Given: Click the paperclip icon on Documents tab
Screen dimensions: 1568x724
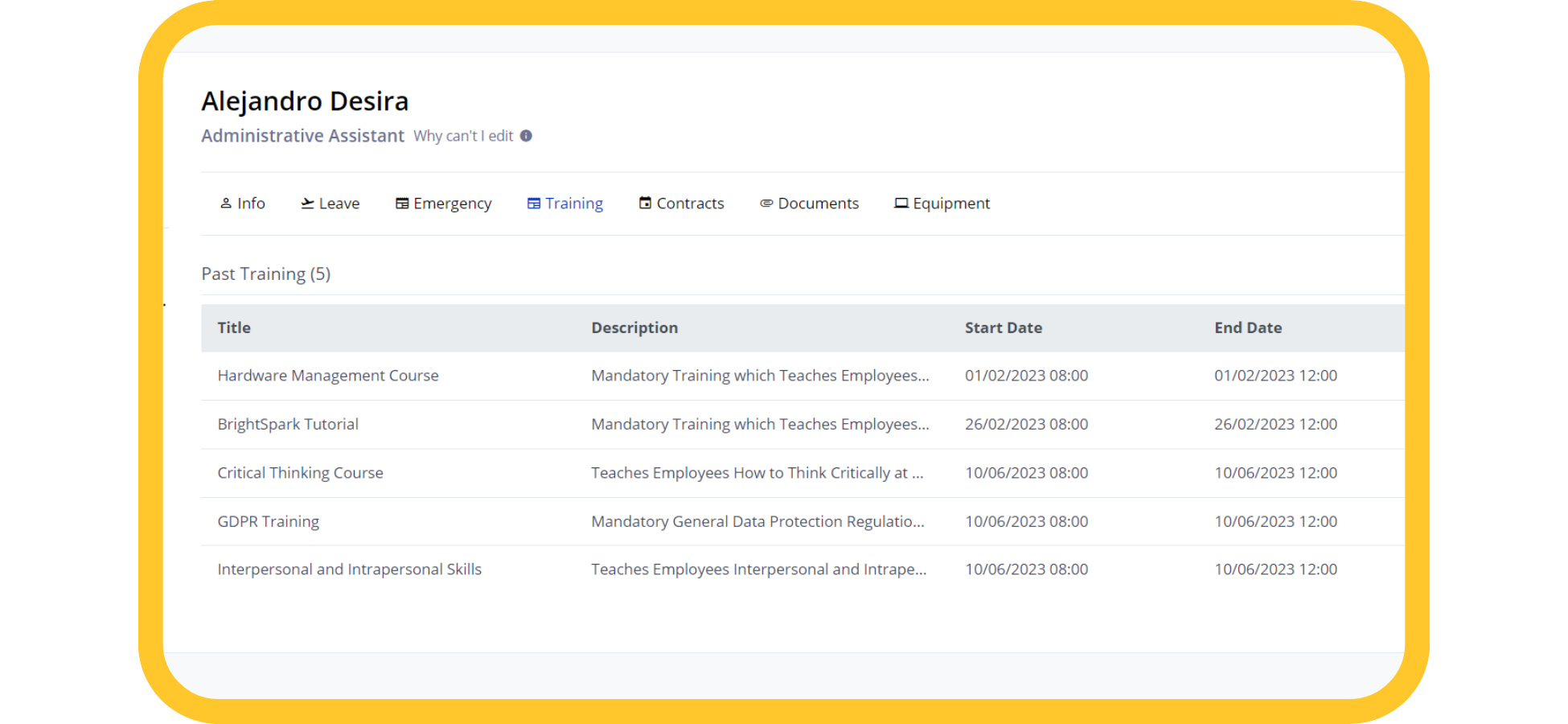Looking at the screenshot, I should click(x=766, y=204).
